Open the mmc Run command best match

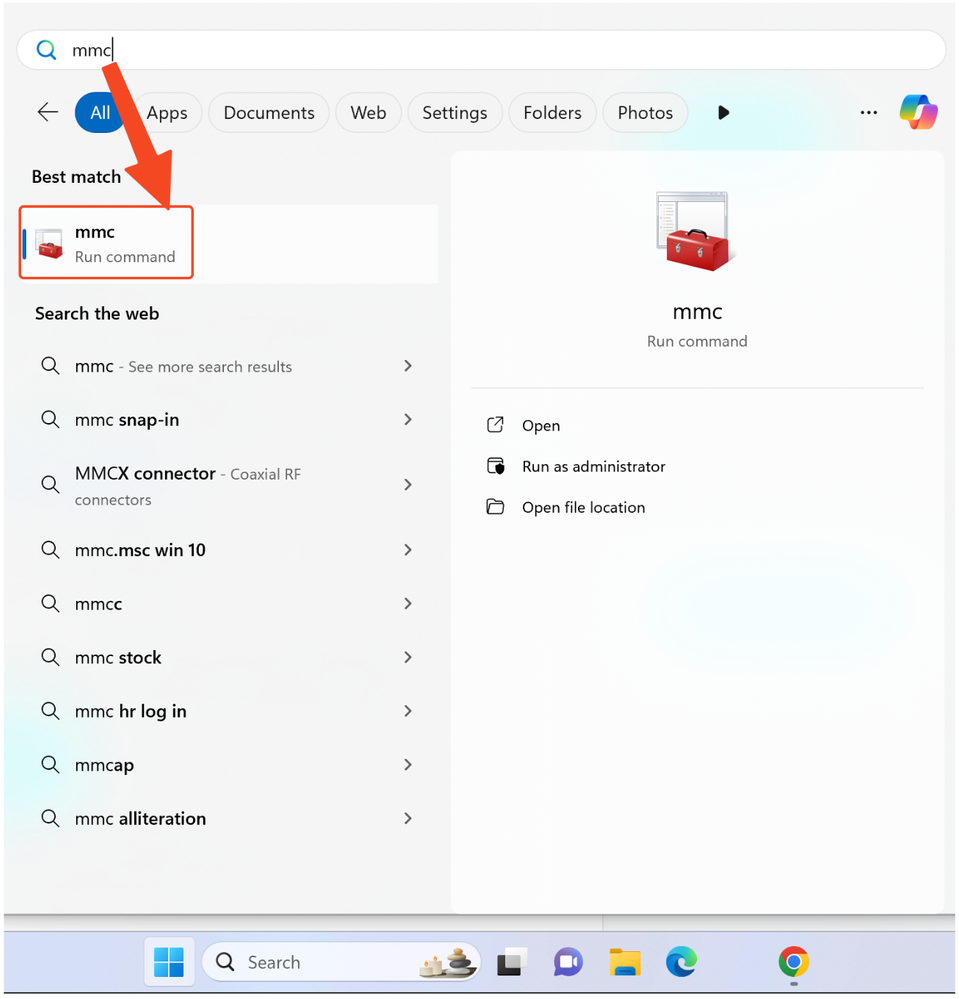pyautogui.click(x=229, y=243)
